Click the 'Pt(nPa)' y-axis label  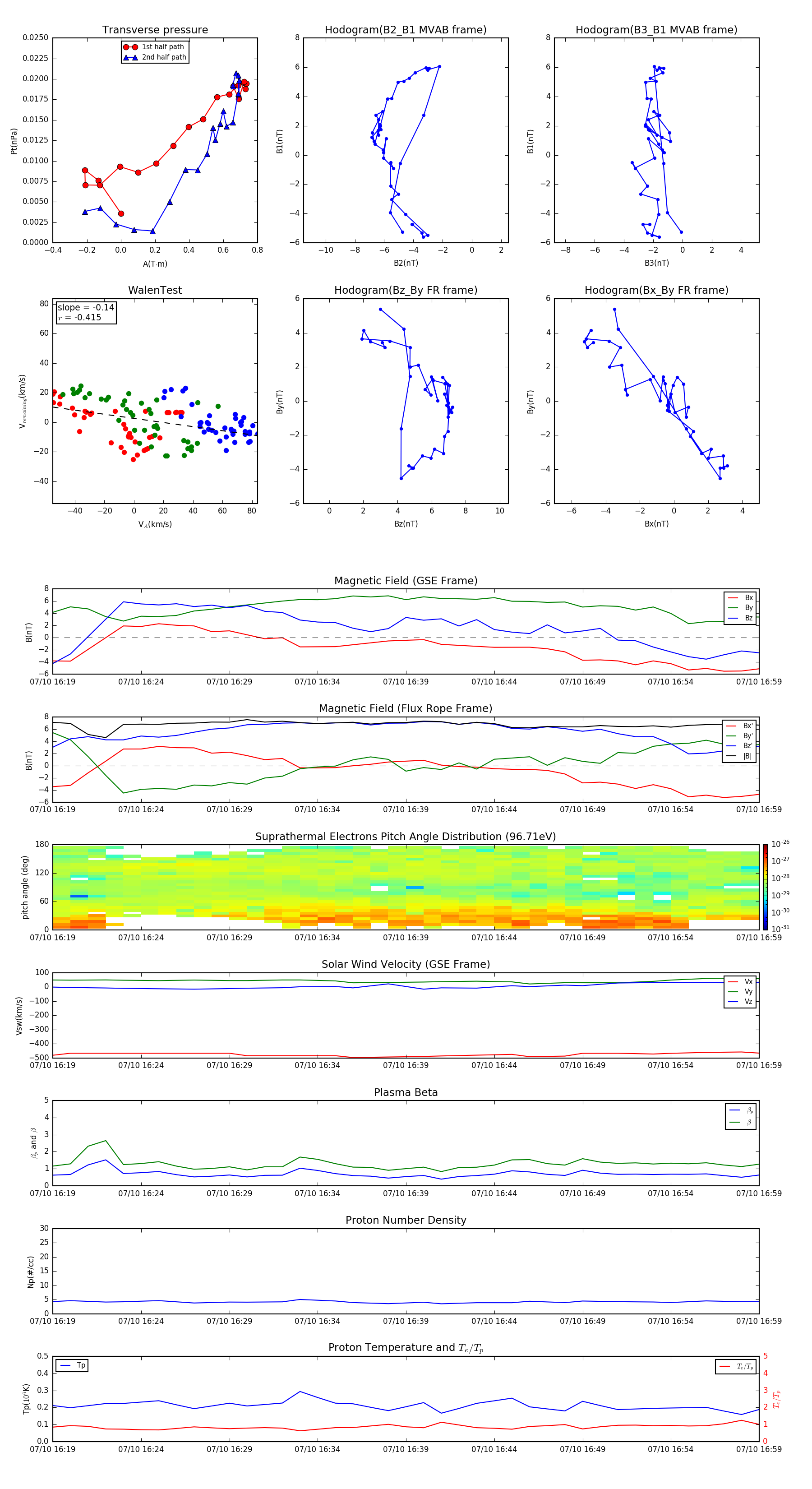[x=14, y=140]
